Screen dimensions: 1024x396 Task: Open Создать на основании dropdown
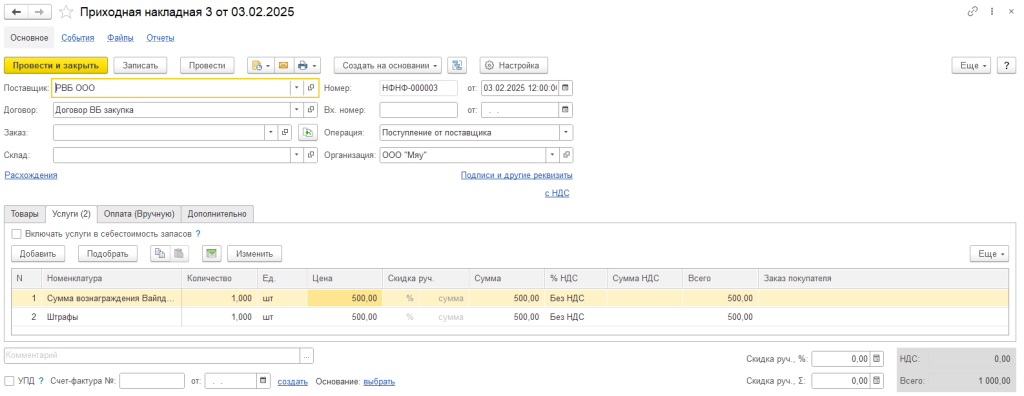(x=388, y=65)
